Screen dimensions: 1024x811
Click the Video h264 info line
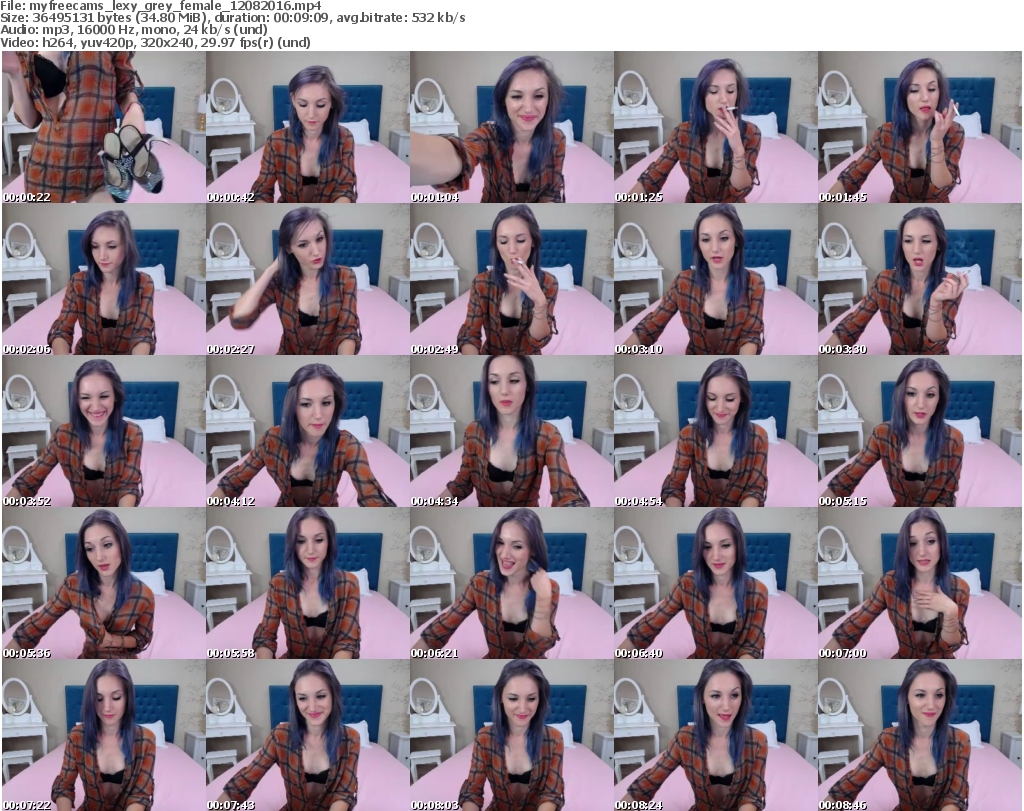coord(155,42)
